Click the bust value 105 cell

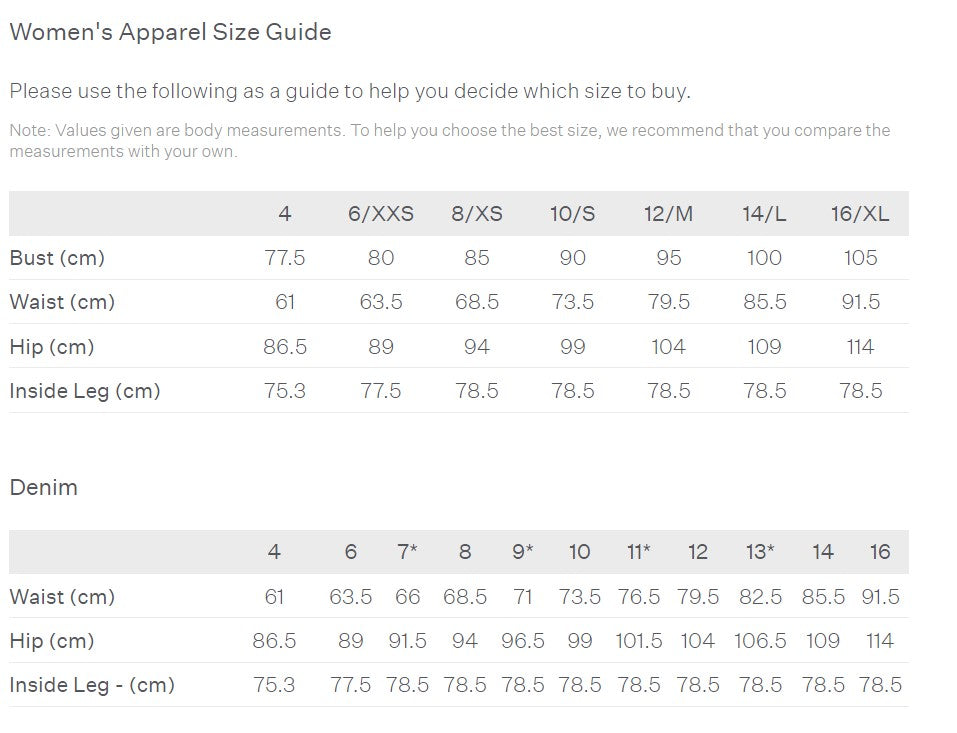859,258
